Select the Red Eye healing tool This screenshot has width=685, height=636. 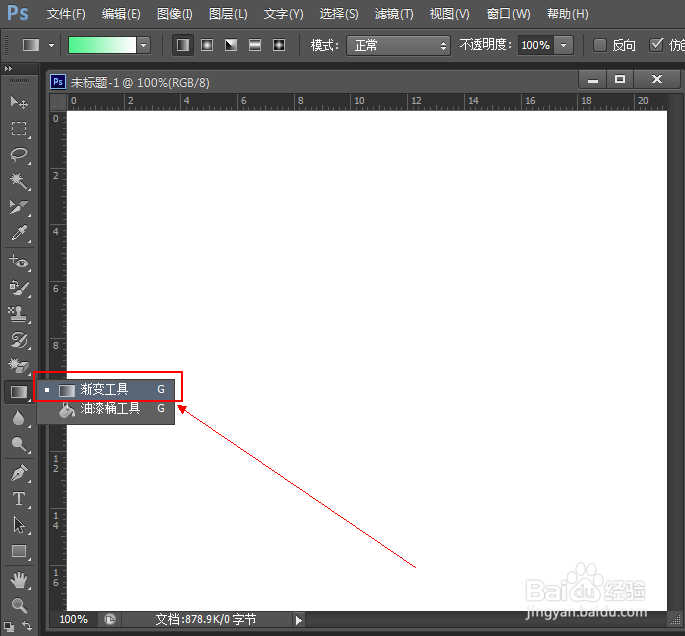[19, 261]
